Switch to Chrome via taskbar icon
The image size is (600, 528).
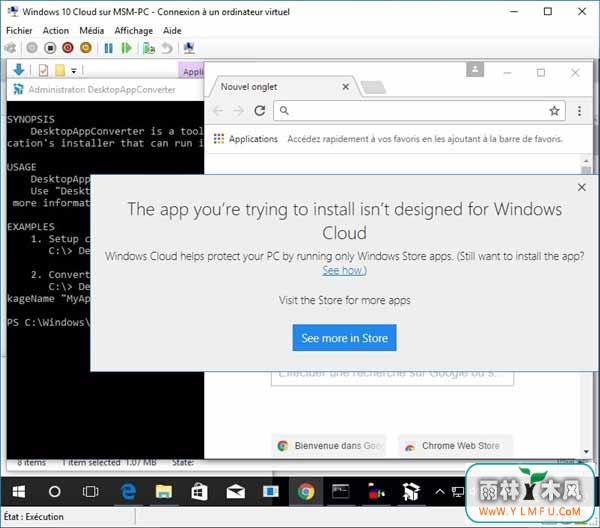point(306,491)
